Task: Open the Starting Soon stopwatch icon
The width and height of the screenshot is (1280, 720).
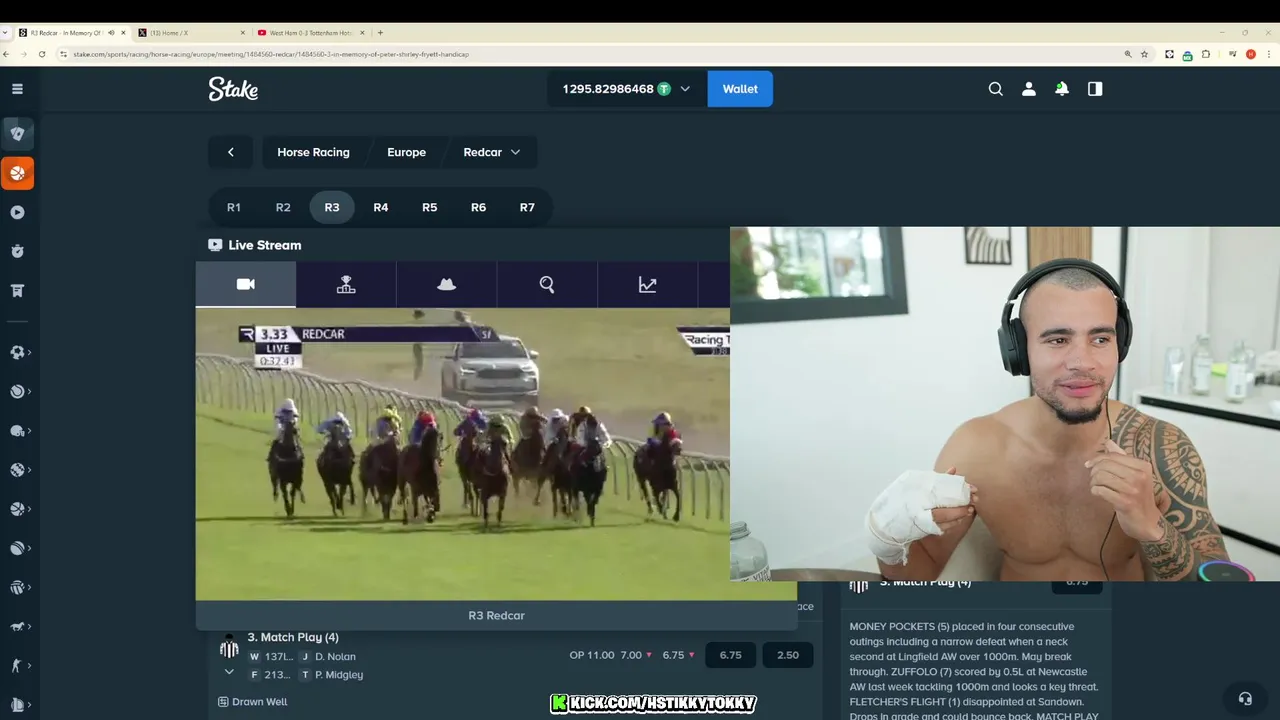Action: click(x=17, y=251)
